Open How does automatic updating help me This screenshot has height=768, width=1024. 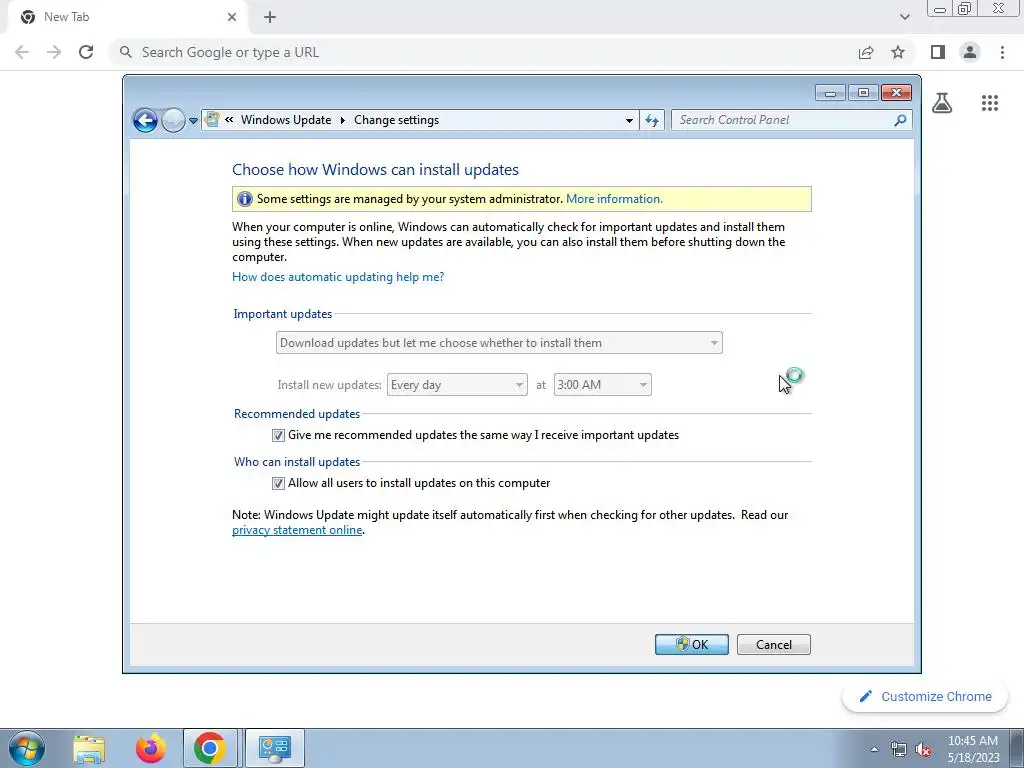click(338, 277)
